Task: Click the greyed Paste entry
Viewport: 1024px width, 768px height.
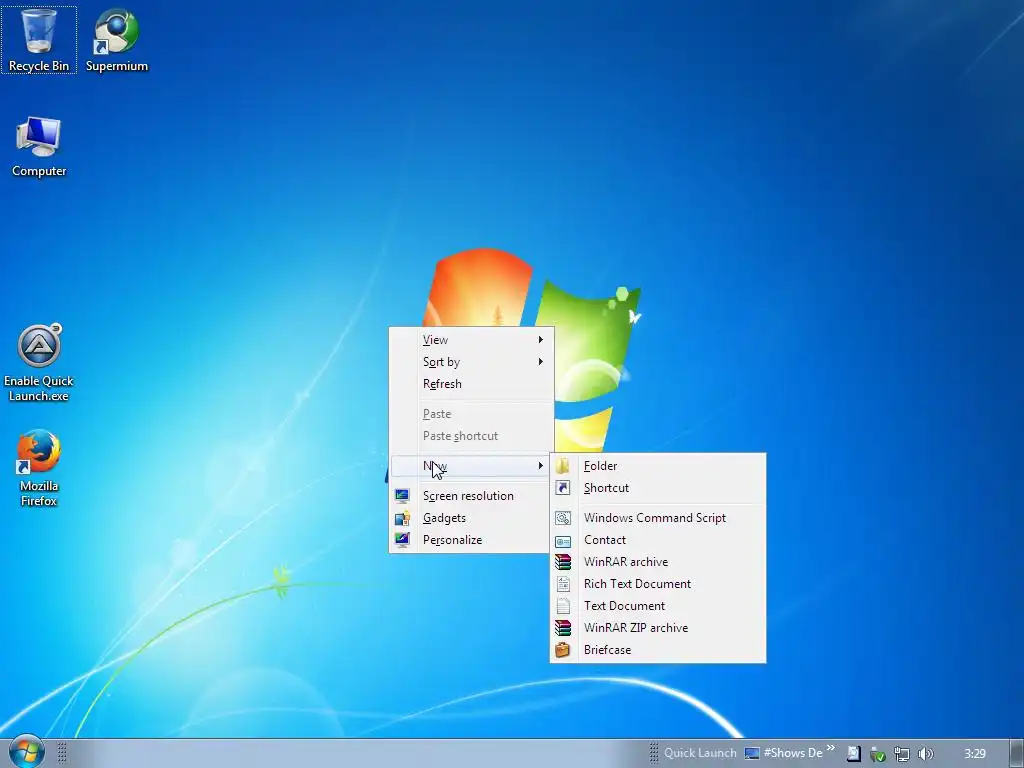Action: point(472,414)
